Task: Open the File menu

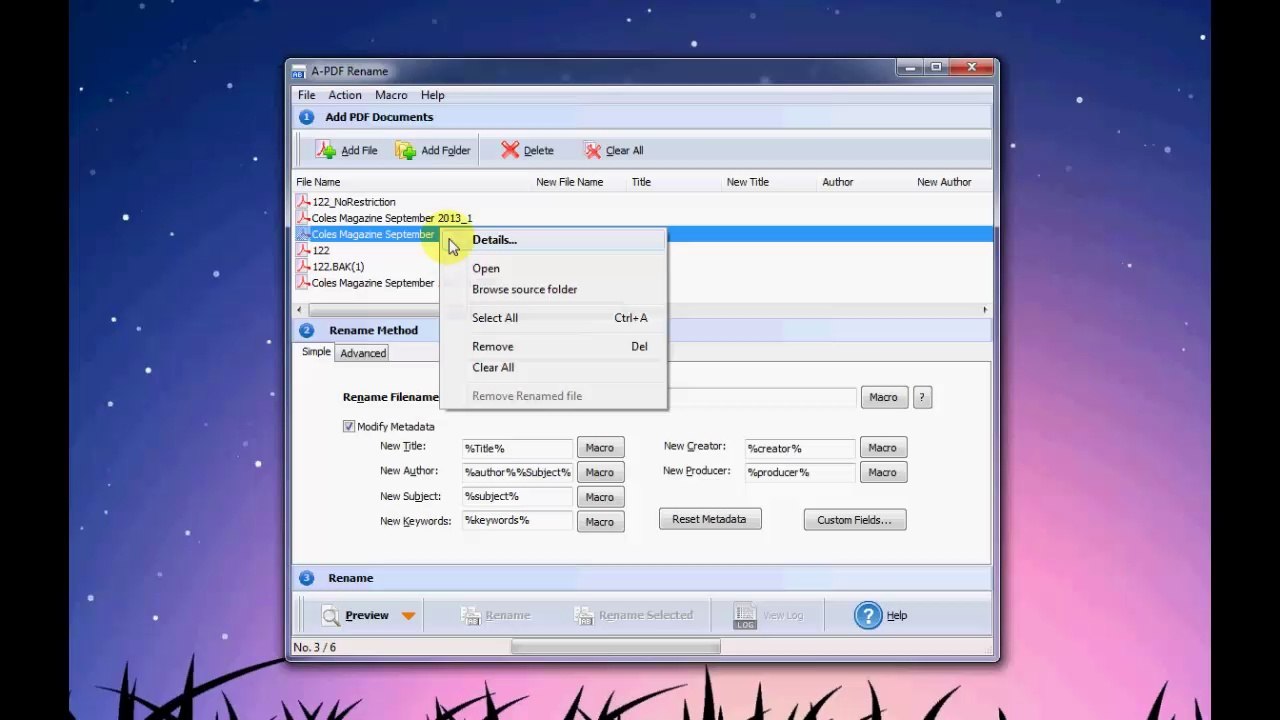Action: click(x=306, y=95)
